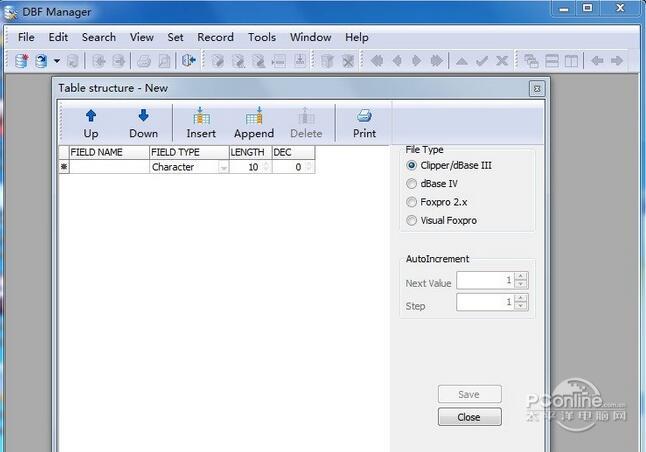
Task: Select Visual Foxpro file type
Action: pos(442,220)
